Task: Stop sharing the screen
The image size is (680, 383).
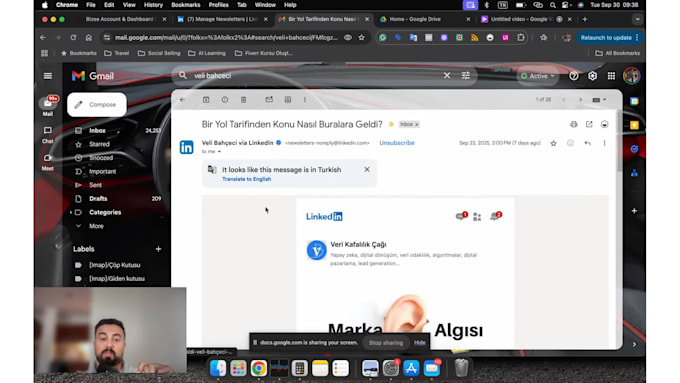Action: [x=386, y=343]
